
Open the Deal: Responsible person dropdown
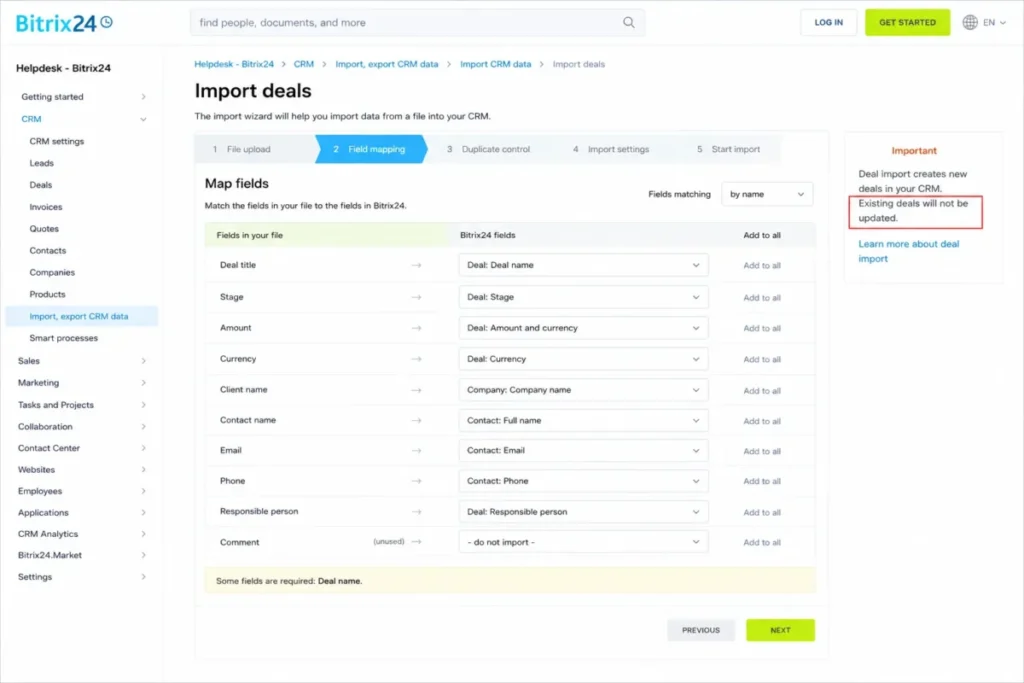(583, 512)
